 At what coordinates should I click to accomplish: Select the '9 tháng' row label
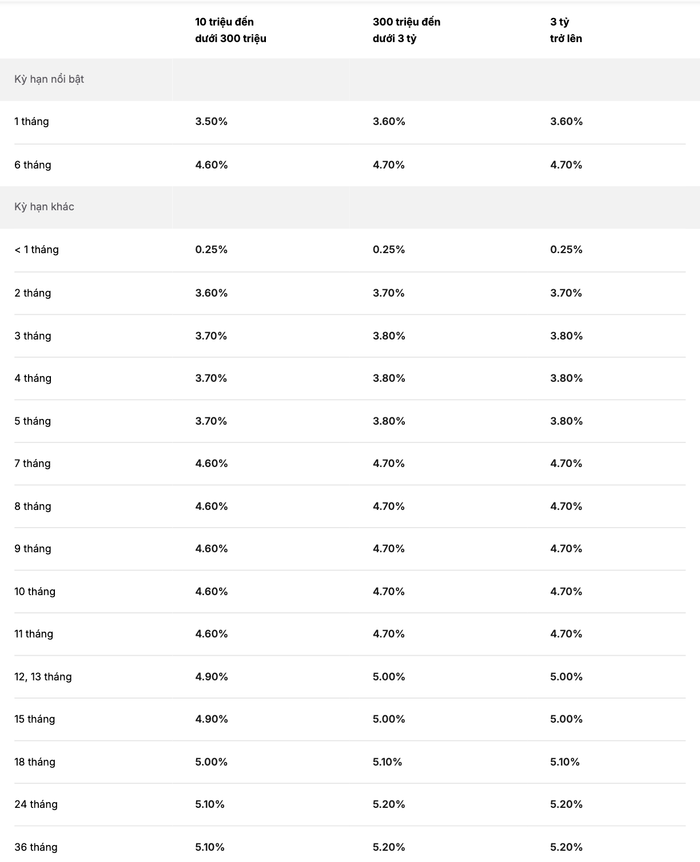(32, 549)
